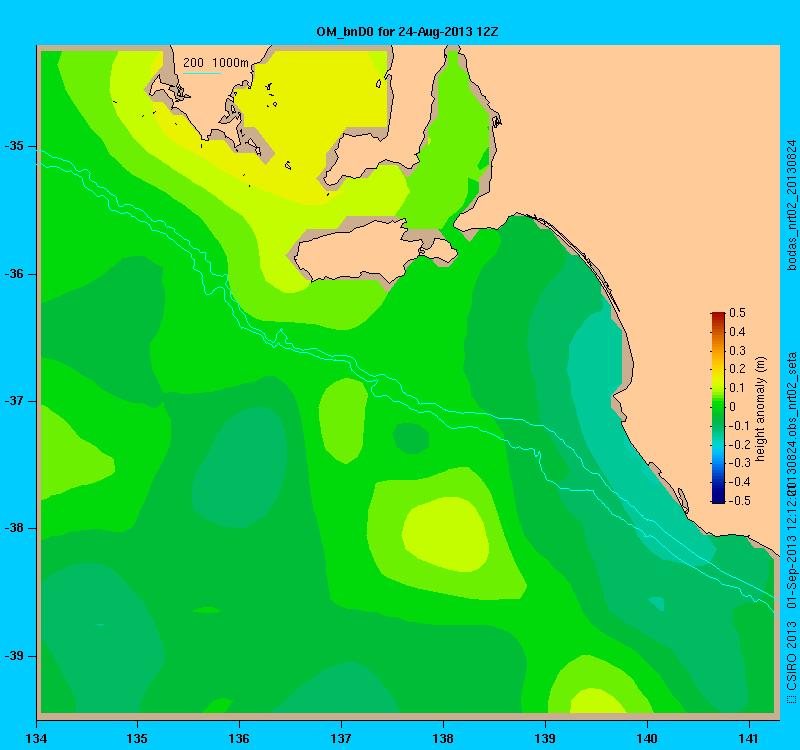Click the '134' longitude axis label
Screen dimensions: 800x750
point(37,738)
